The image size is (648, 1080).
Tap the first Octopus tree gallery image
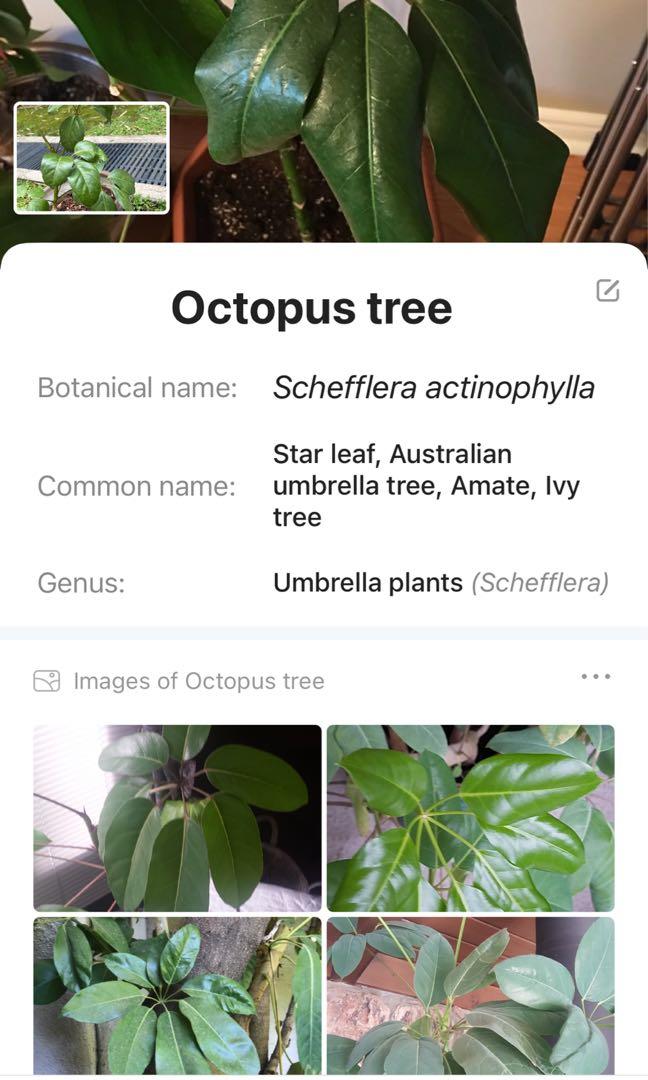pos(177,814)
